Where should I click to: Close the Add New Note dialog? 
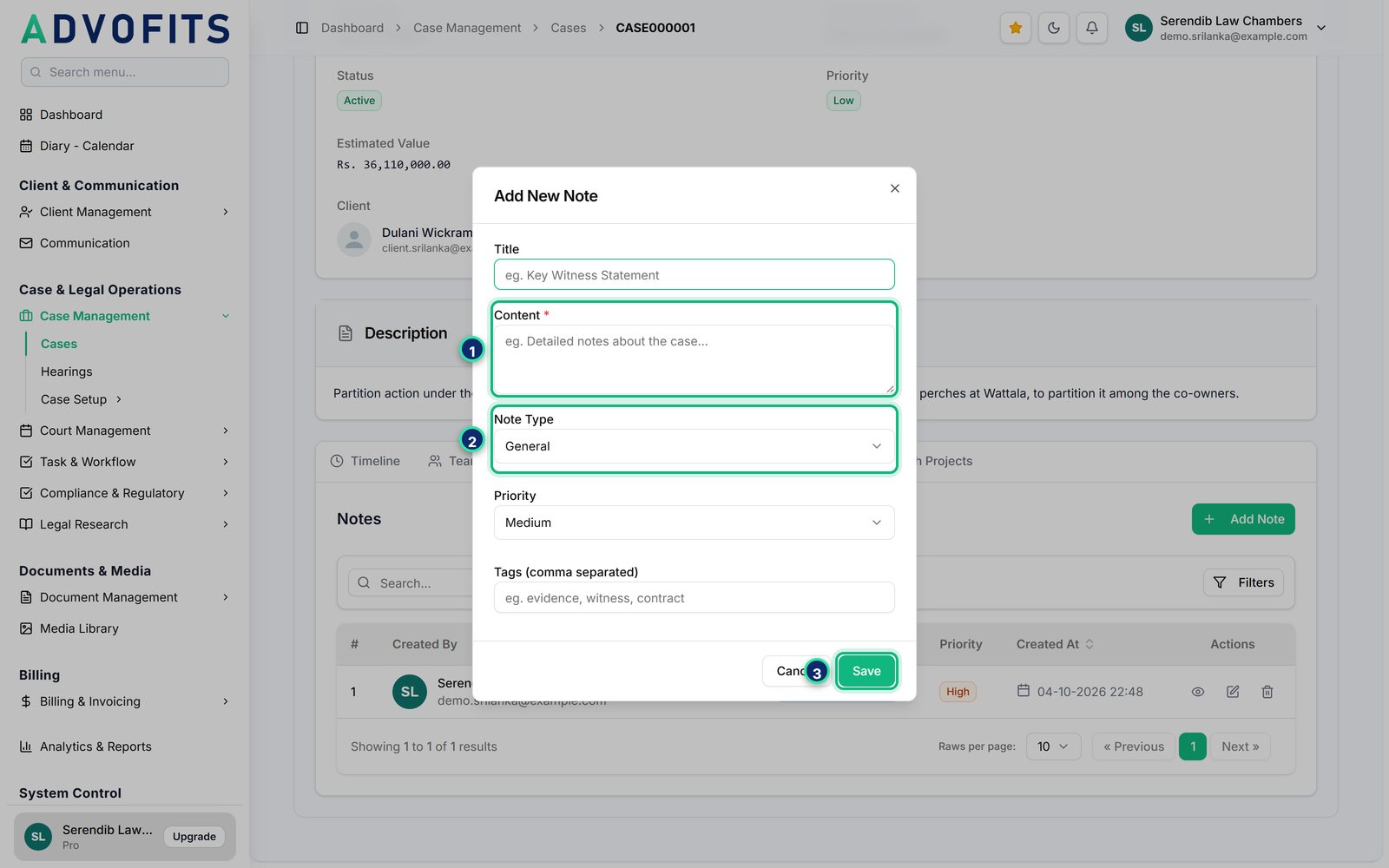coord(895,188)
